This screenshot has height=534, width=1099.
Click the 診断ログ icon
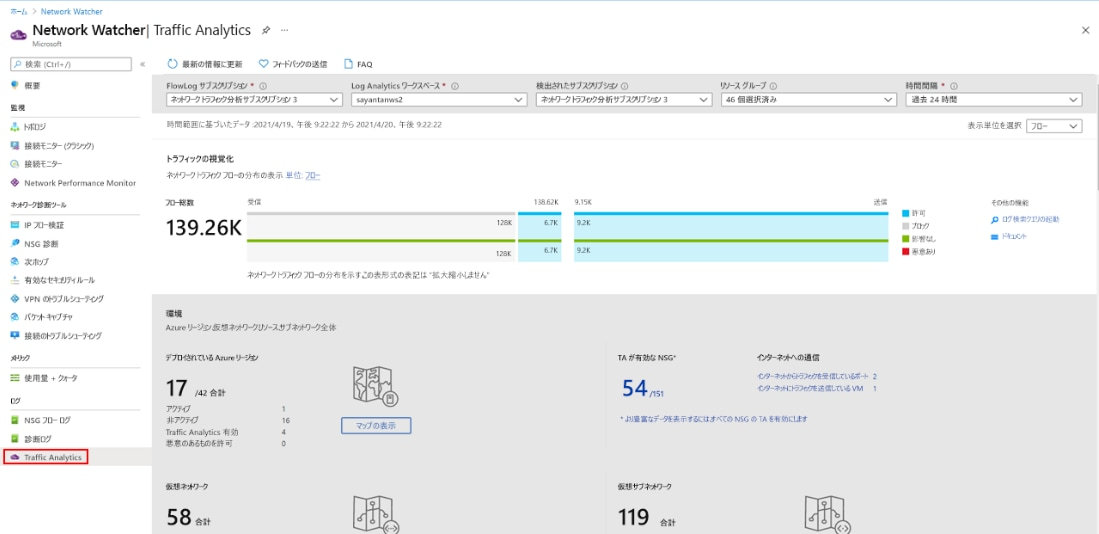coord(15,439)
